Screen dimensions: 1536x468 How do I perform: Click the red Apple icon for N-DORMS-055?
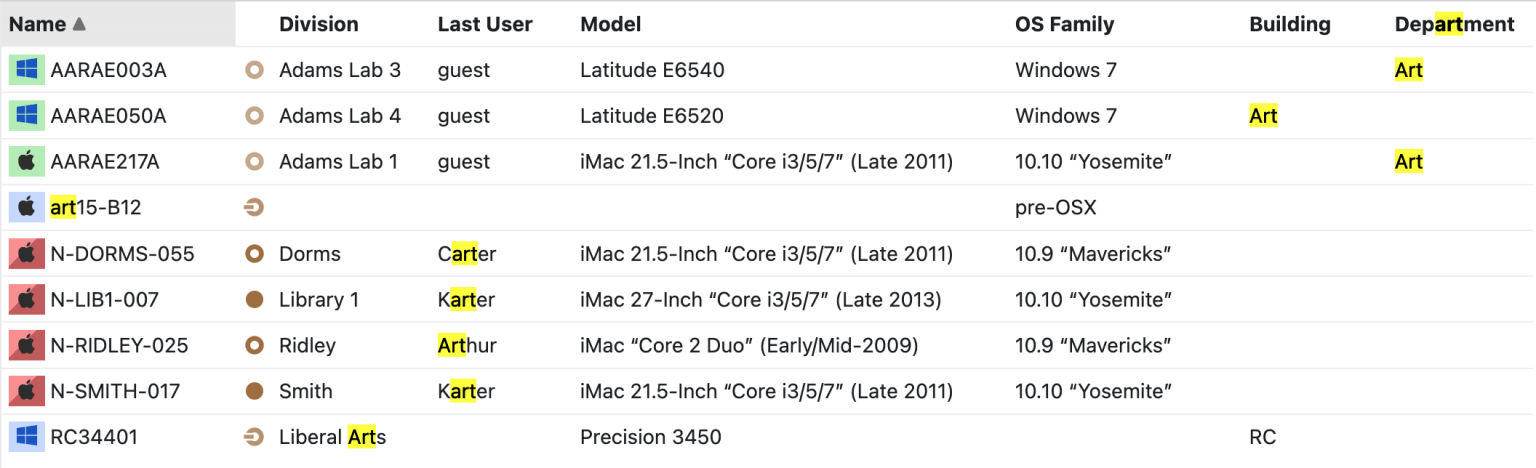click(27, 254)
